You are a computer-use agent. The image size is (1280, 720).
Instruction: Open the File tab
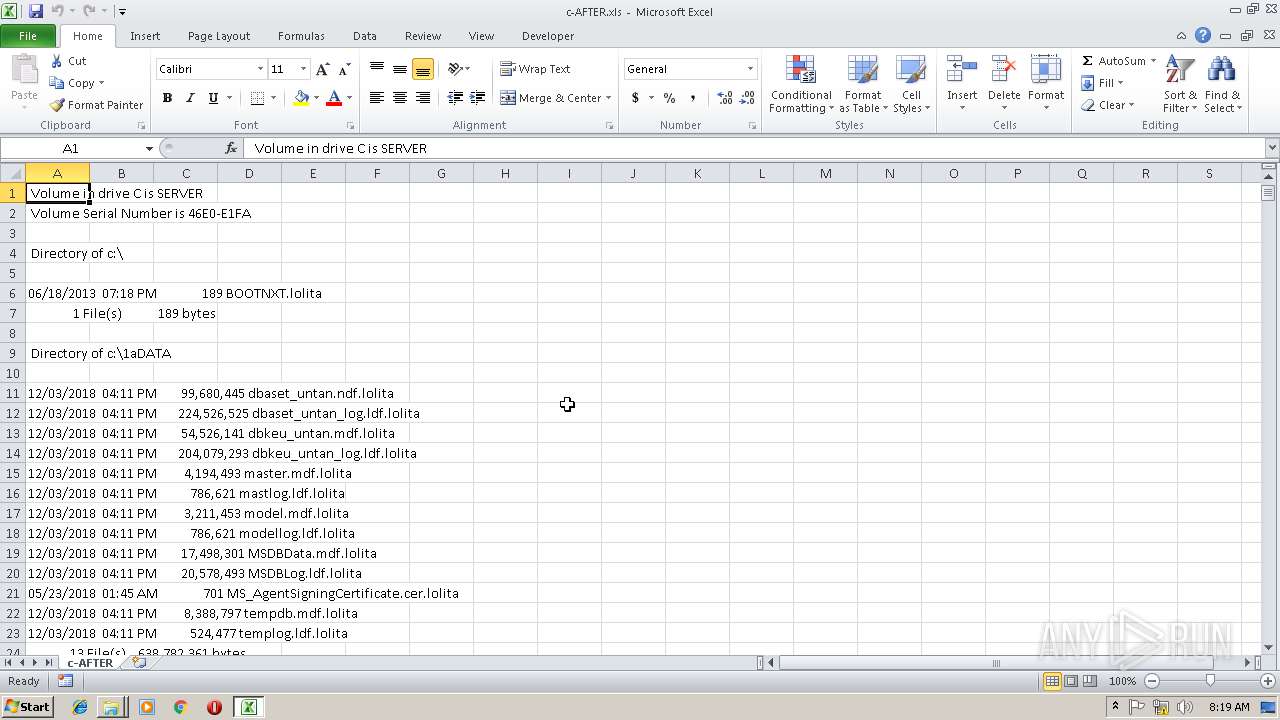[28, 36]
